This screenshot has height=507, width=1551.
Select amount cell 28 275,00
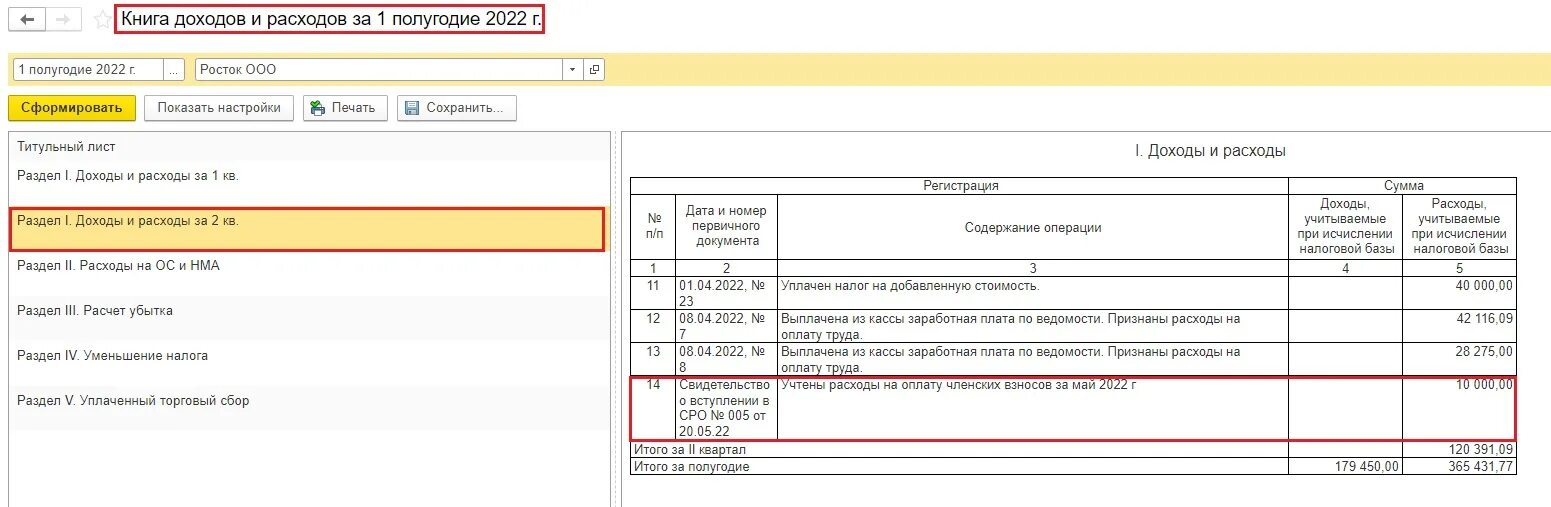[1459, 359]
